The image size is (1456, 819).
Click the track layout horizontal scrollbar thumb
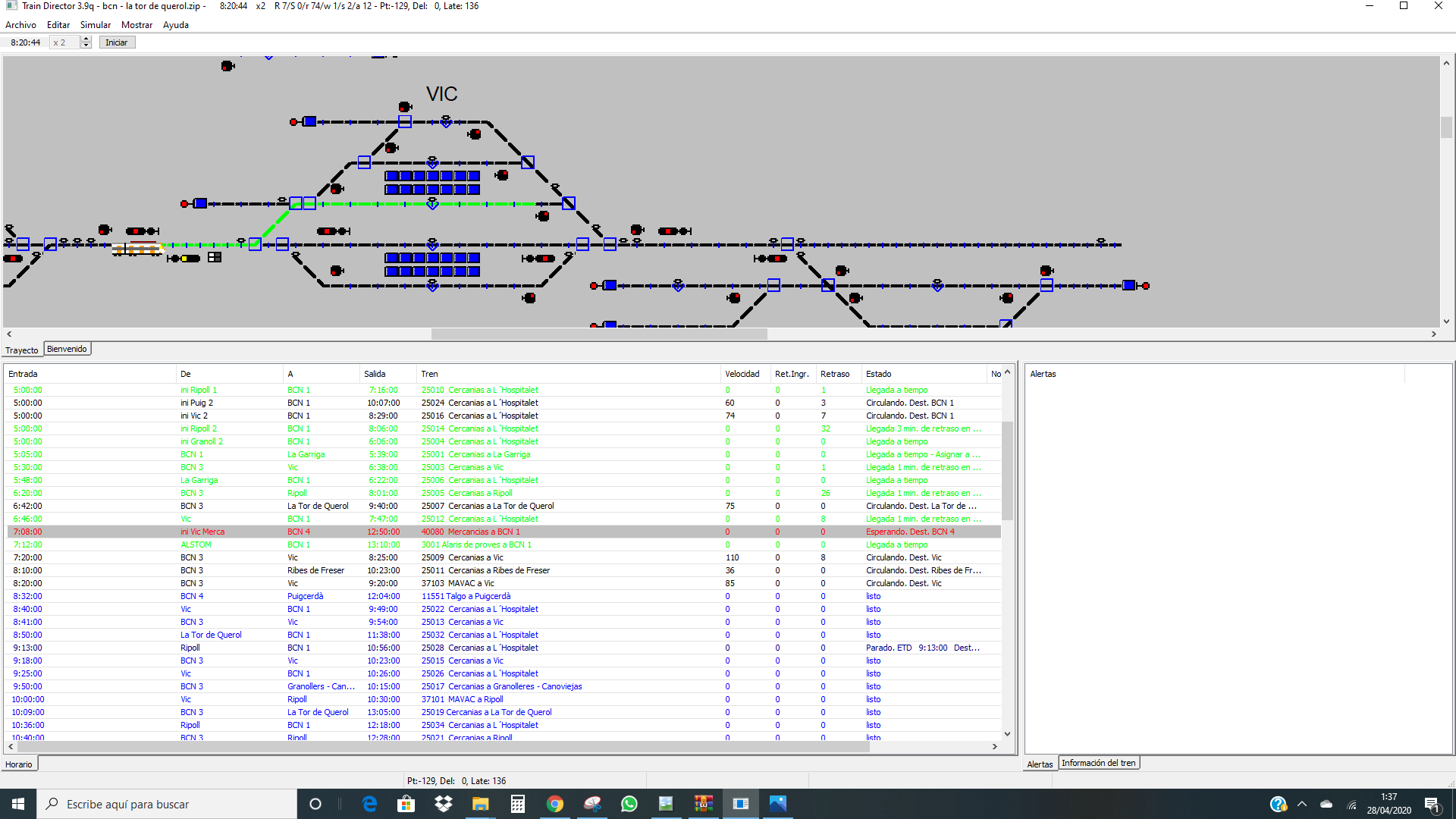coord(599,334)
